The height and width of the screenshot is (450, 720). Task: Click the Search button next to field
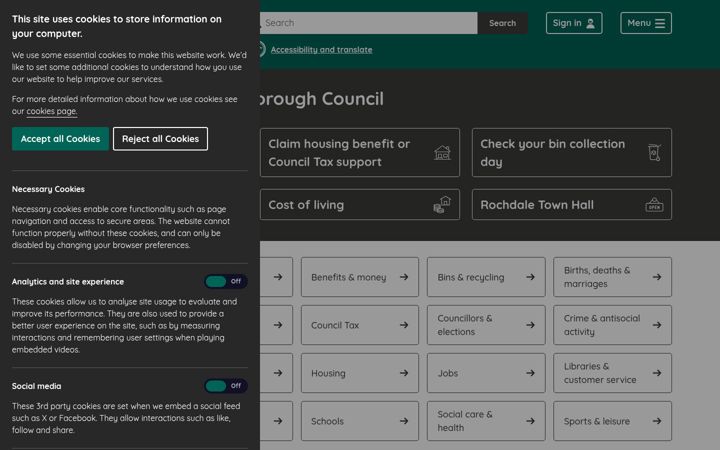pyautogui.click(x=502, y=23)
